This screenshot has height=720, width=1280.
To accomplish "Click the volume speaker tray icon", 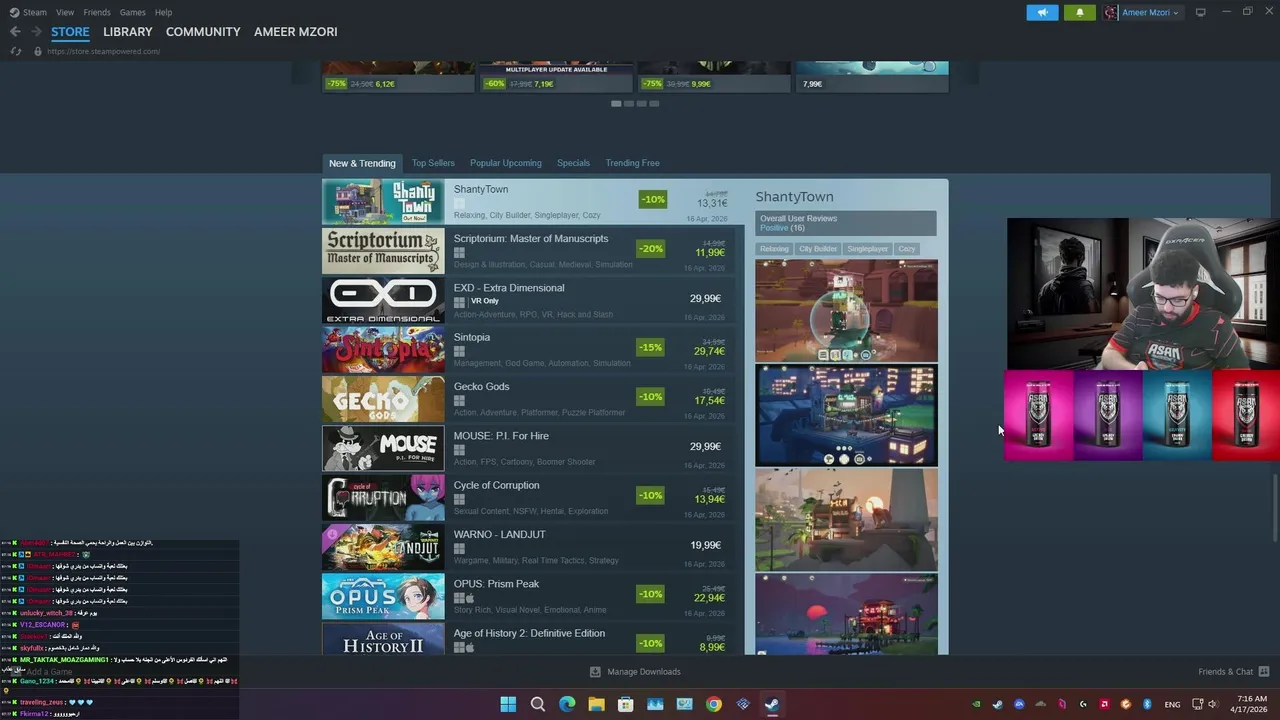I will click(x=1212, y=704).
